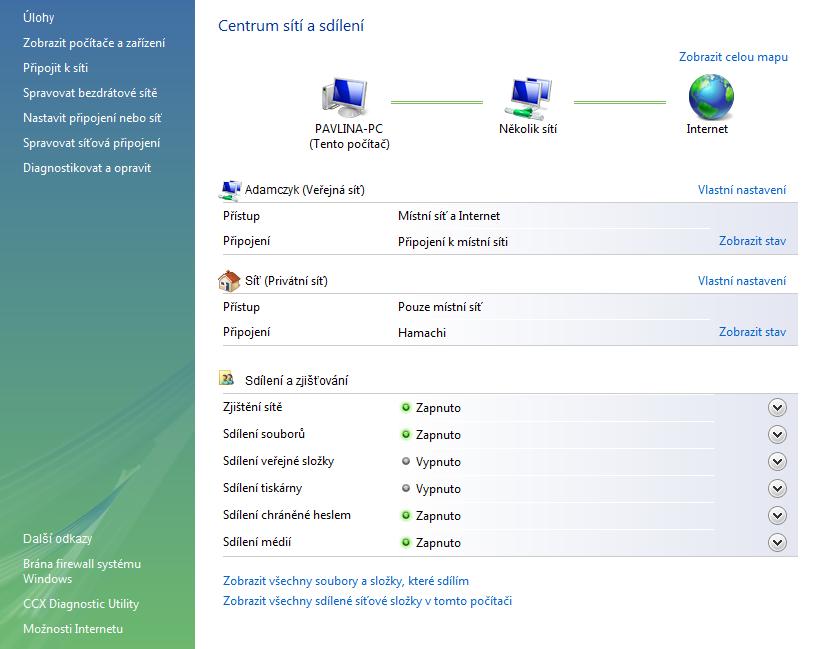Open Spravovat bezdrátové sítě task

pyautogui.click(x=90, y=93)
